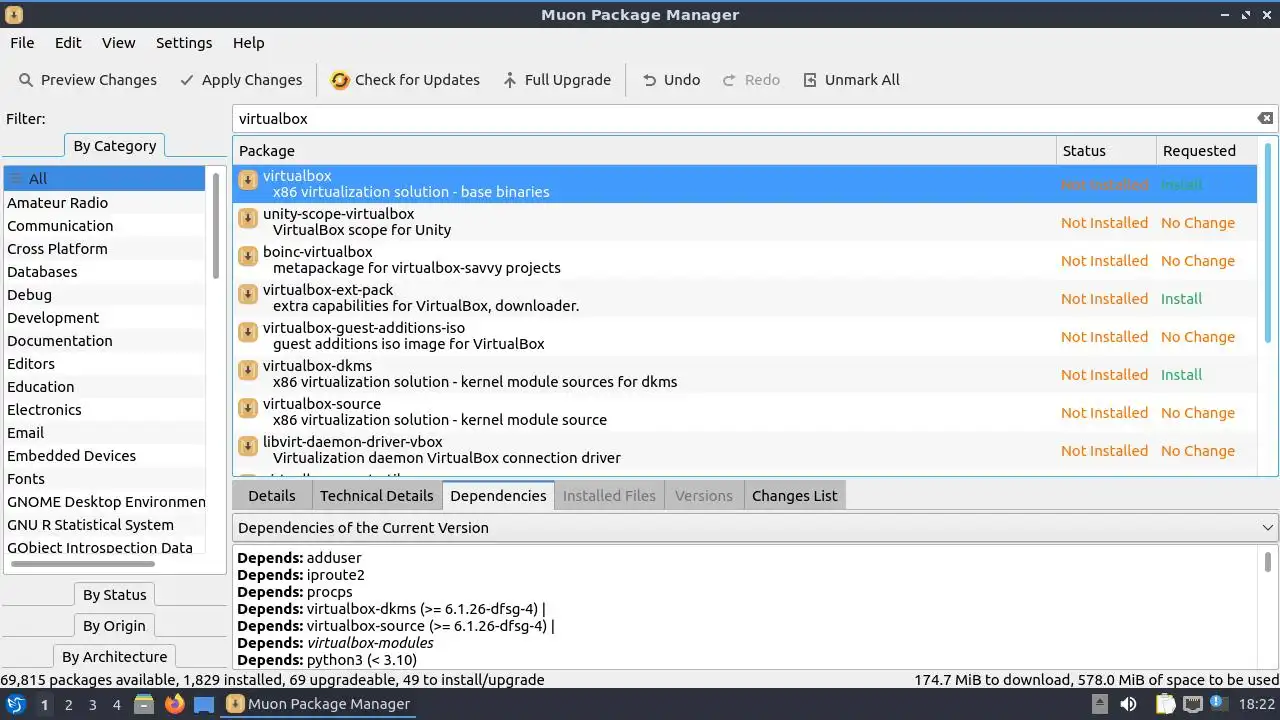The image size is (1280, 720).
Task: Click the selected virtualbox package icon
Action: [248, 180]
